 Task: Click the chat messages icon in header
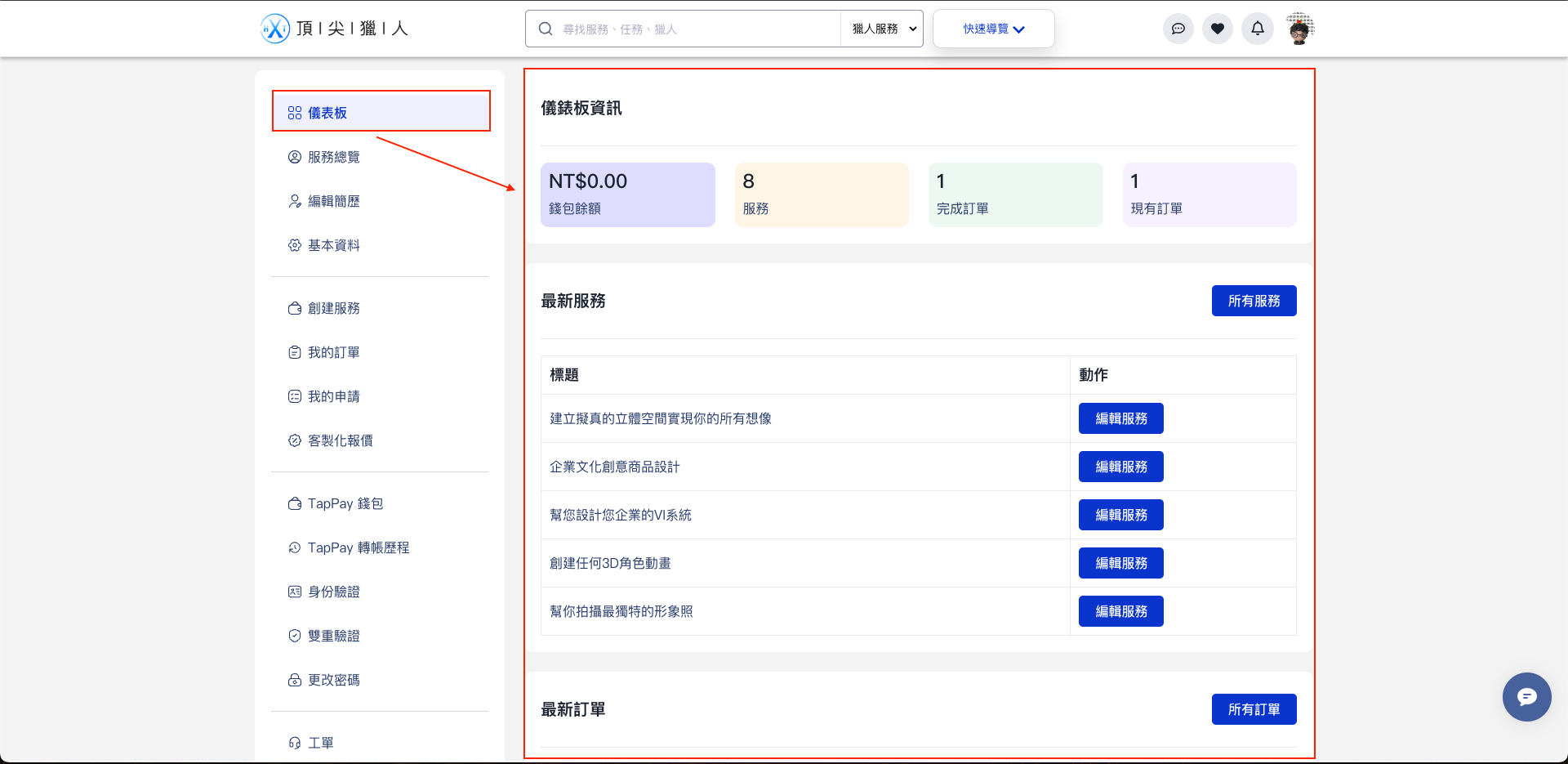(x=1178, y=29)
